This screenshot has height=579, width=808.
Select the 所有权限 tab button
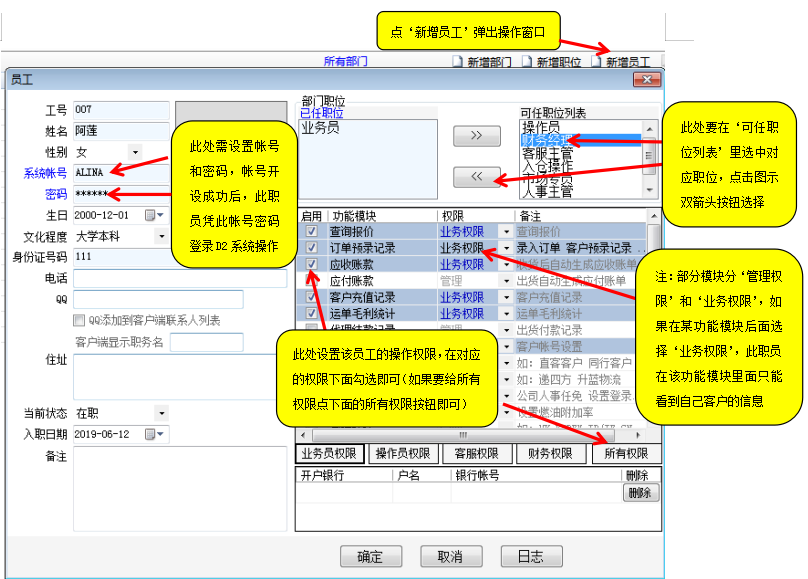[626, 454]
